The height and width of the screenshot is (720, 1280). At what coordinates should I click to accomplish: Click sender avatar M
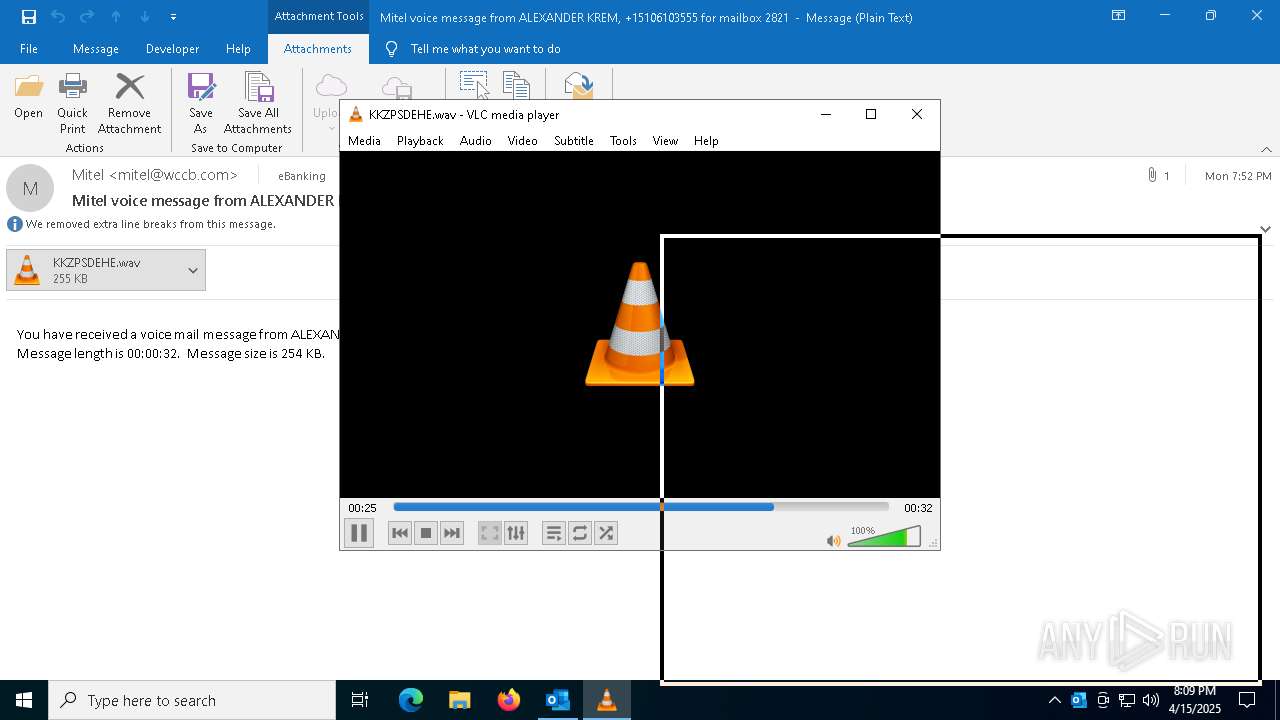(30, 188)
